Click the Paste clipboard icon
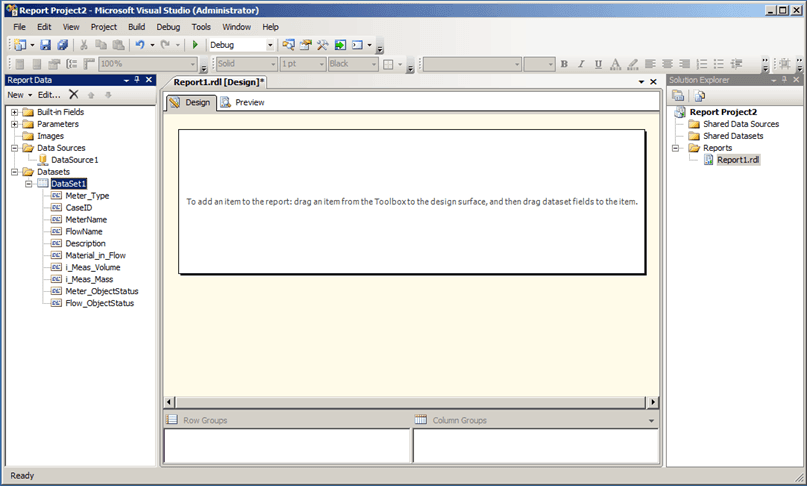The height and width of the screenshot is (486, 807). pyautogui.click(x=118, y=45)
